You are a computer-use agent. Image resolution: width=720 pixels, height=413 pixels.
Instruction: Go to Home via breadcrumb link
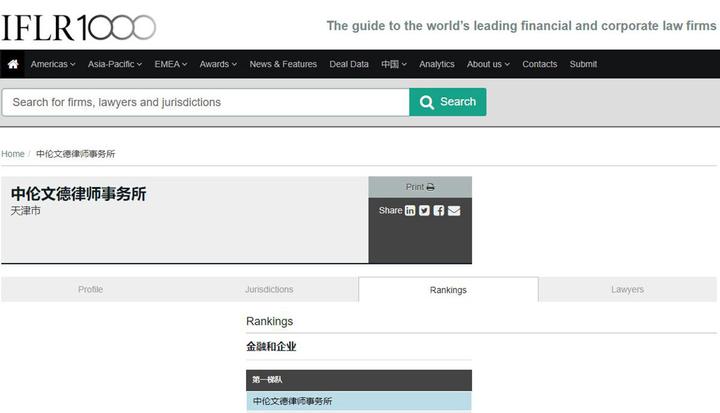pos(12,154)
